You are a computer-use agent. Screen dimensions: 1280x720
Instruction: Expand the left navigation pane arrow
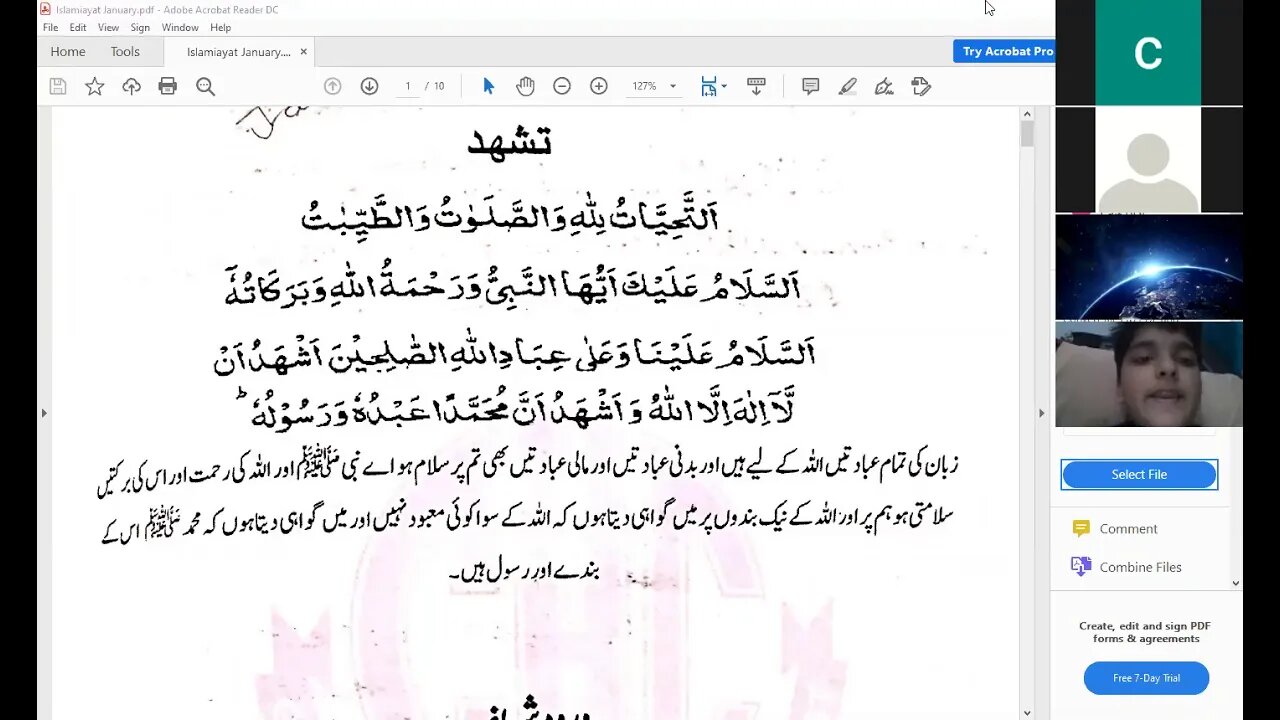click(43, 412)
